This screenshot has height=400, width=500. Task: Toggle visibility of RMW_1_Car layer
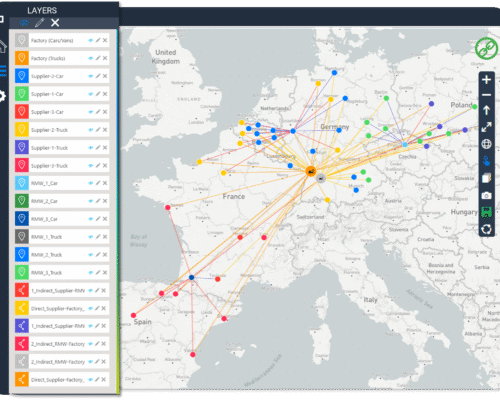[90, 183]
